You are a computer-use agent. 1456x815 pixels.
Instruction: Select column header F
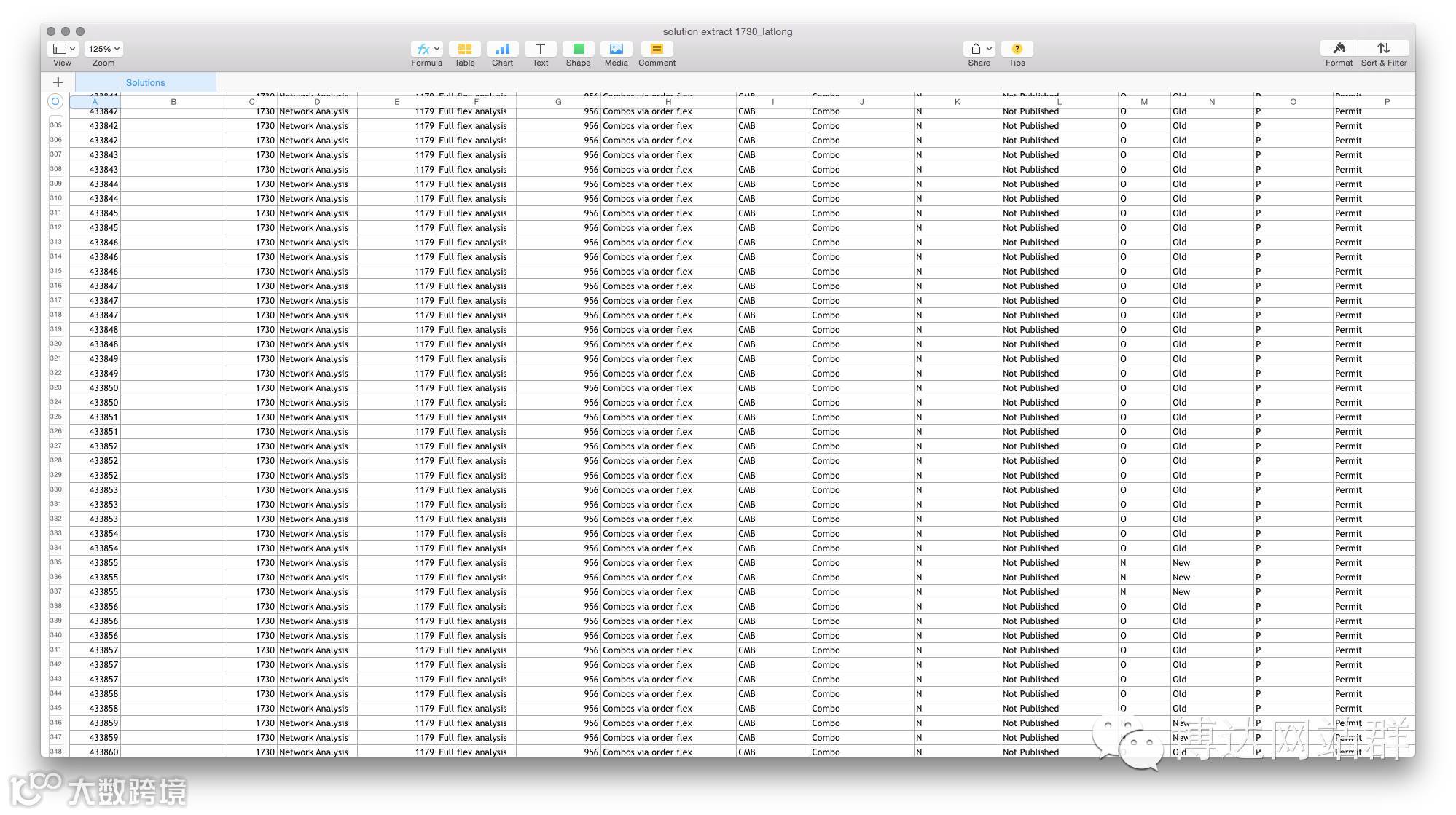476,102
